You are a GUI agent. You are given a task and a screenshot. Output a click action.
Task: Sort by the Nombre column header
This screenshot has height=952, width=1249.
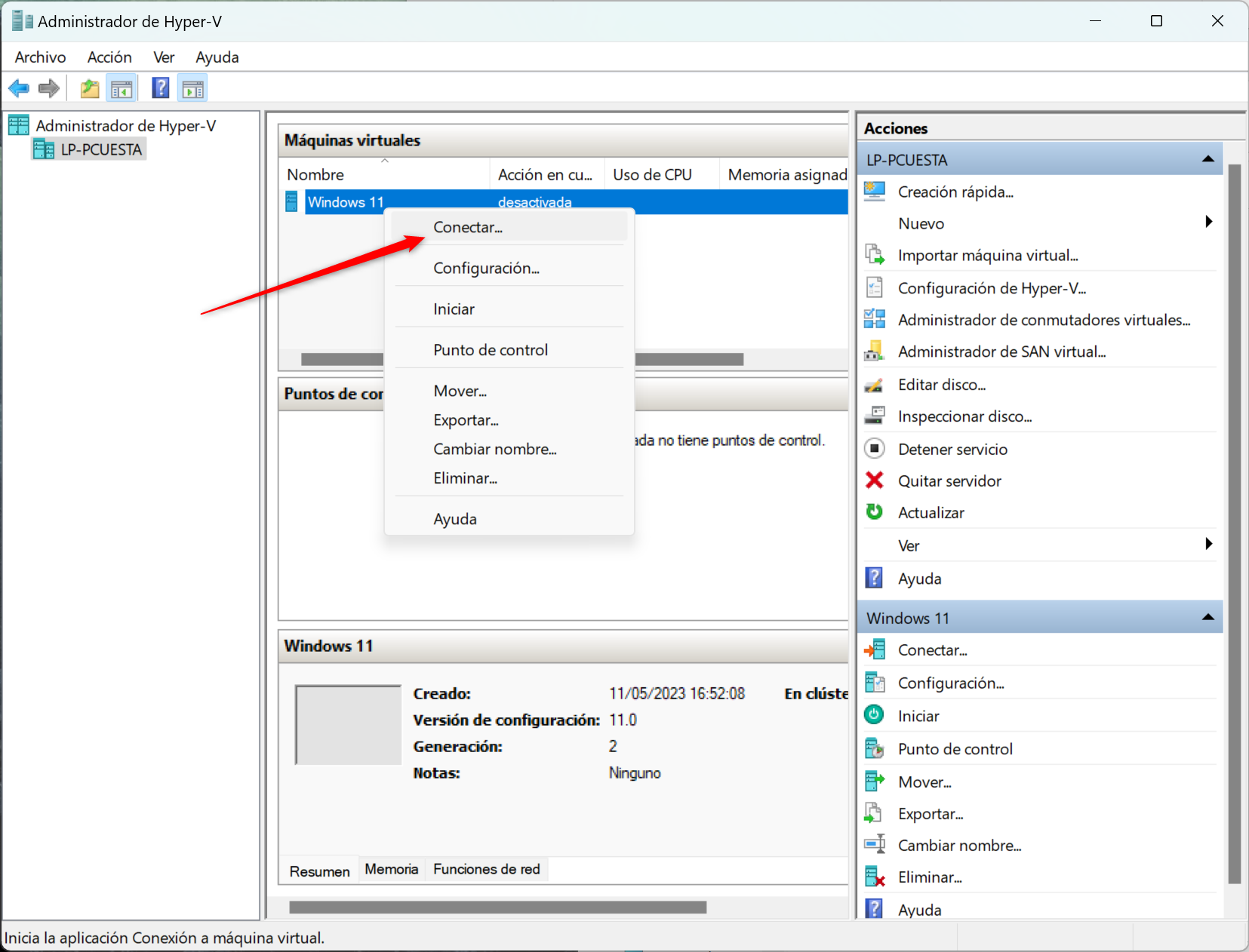[384, 174]
